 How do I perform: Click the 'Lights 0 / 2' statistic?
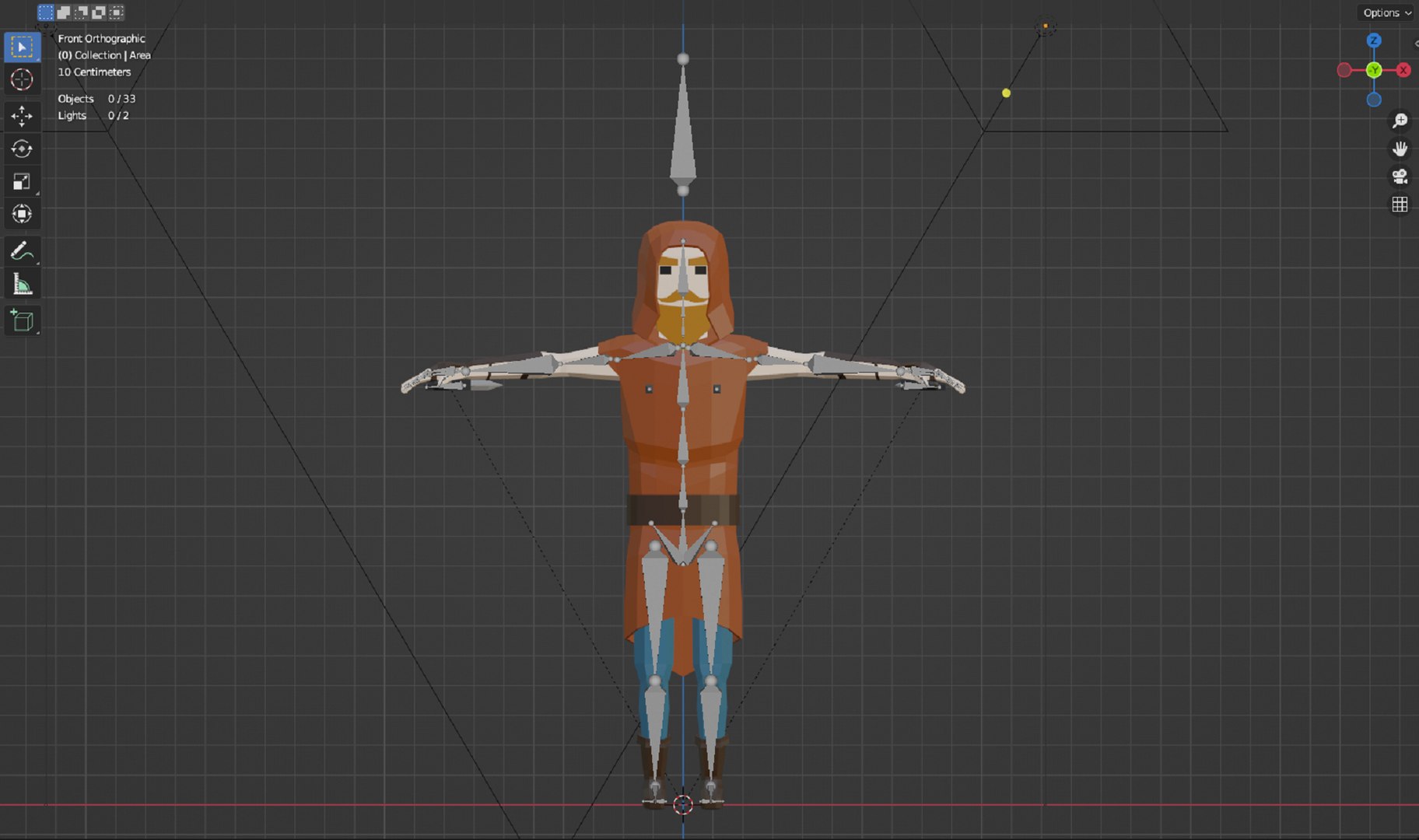[x=93, y=115]
